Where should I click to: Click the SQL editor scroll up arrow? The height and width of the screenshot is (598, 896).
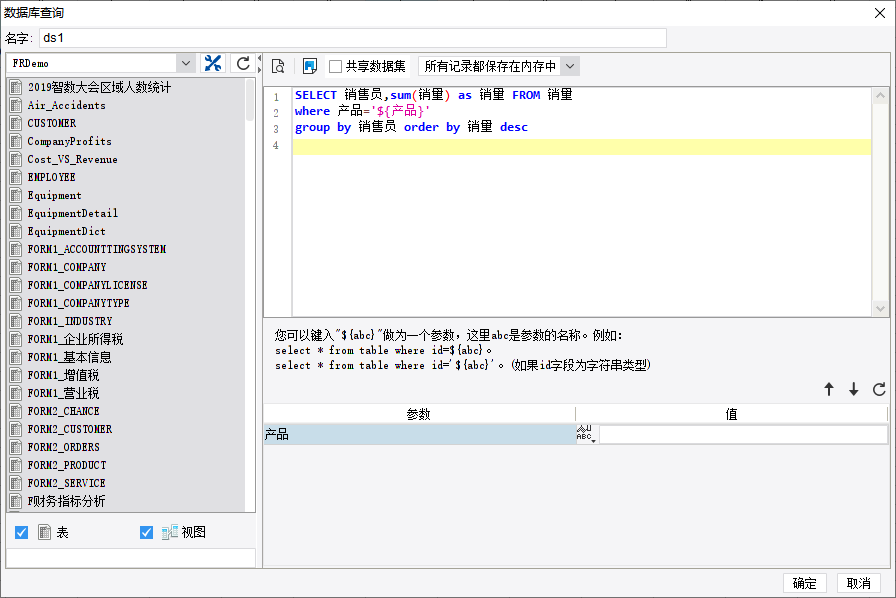pyautogui.click(x=880, y=95)
